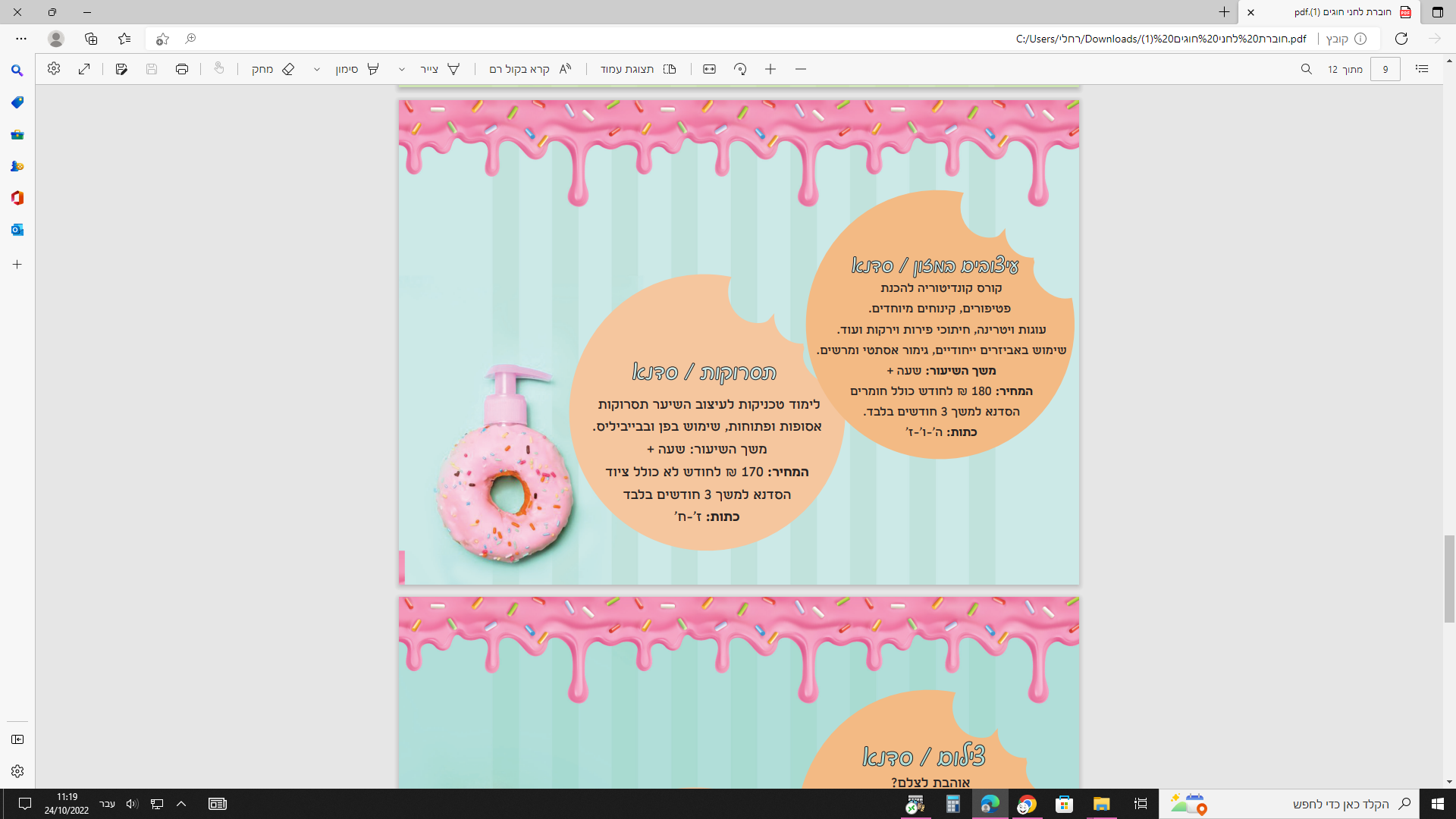The height and width of the screenshot is (819, 1456).
Task: Select the PDF browser tab
Action: tap(1342, 12)
